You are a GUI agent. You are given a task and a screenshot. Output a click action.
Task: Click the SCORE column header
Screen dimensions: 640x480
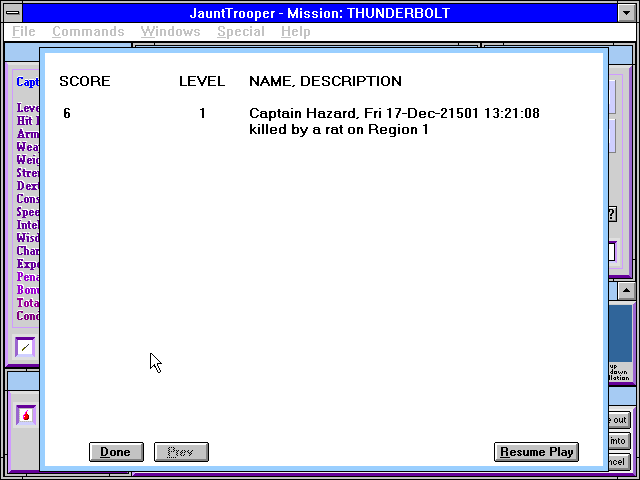[x=85, y=81]
